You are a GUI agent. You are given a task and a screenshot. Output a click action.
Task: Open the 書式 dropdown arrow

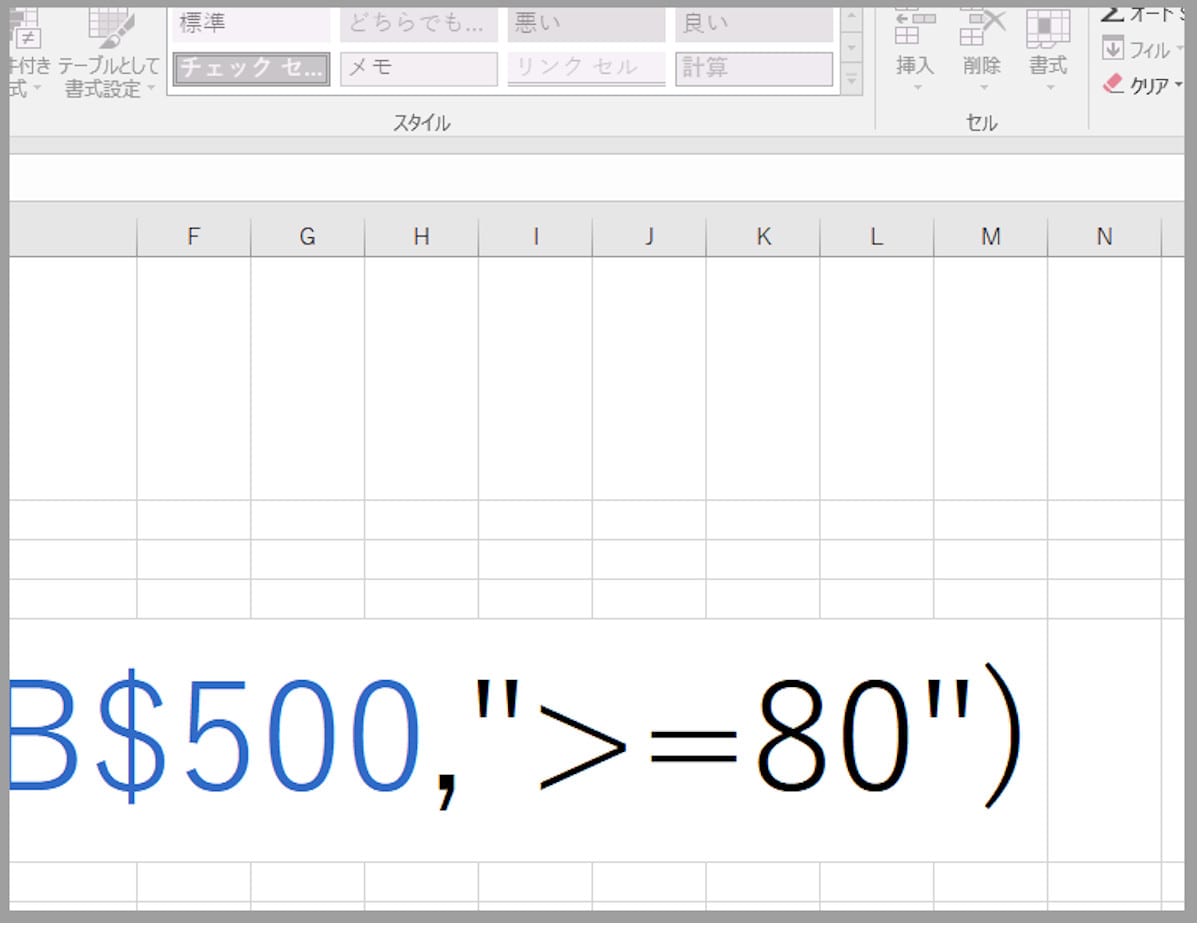click(1049, 89)
